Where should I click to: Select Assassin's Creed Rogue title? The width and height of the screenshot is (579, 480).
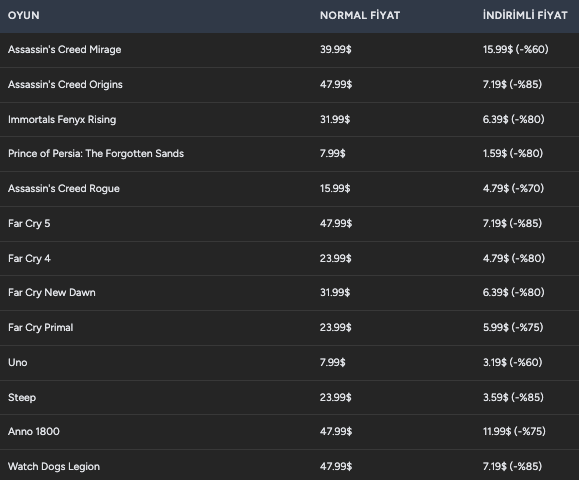pos(64,189)
